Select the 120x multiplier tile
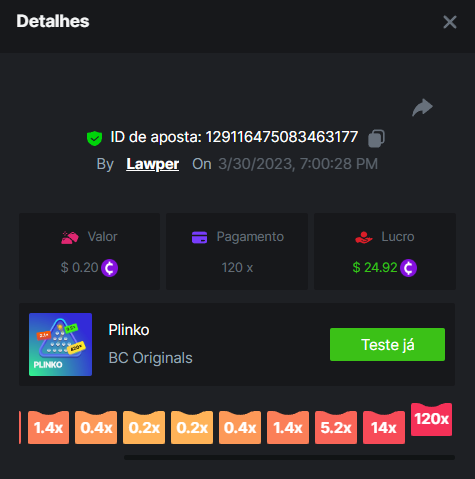Screen dimensions: 475x479 (431, 419)
